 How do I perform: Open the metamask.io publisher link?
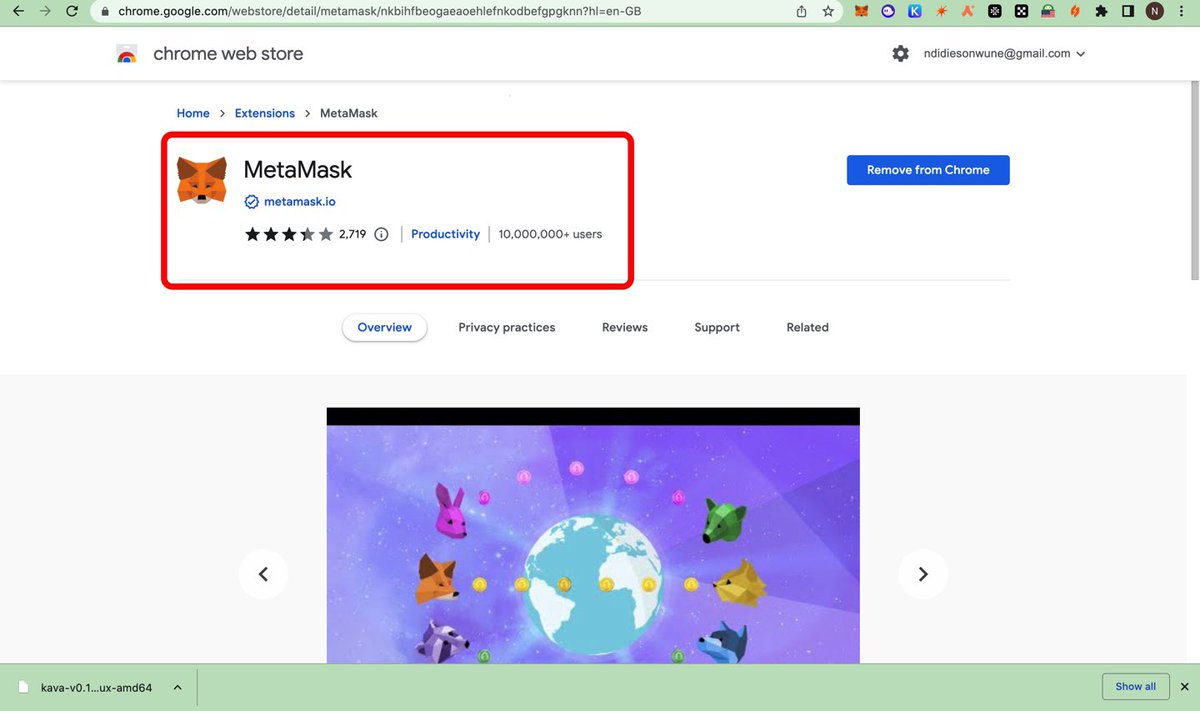300,201
